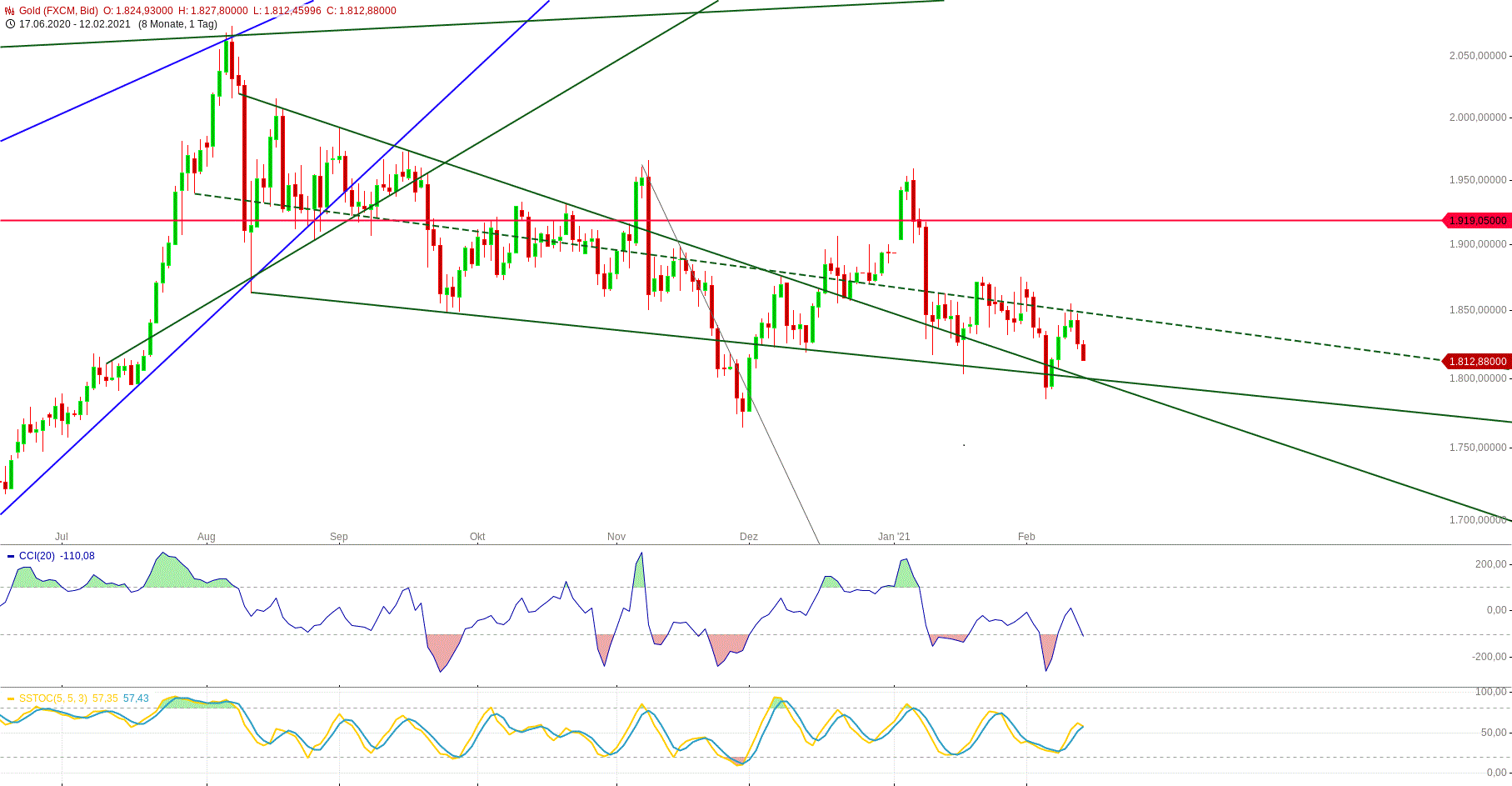The image size is (1512, 786).
Task: Click the Sep label on the time axis
Action: pyautogui.click(x=338, y=537)
